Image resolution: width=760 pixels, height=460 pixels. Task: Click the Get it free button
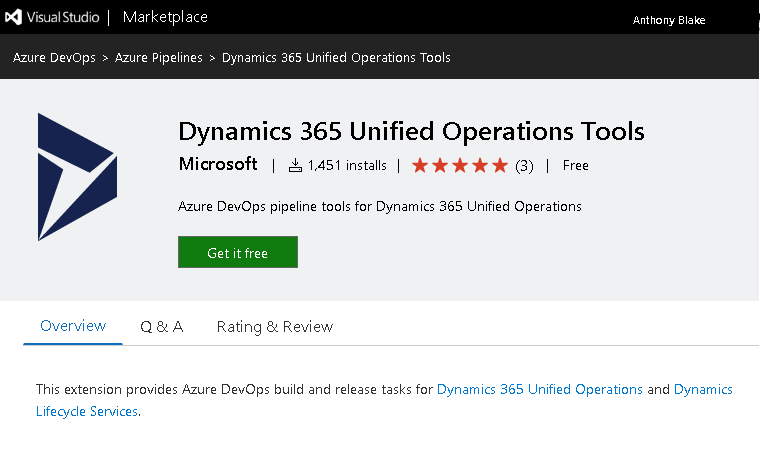pos(238,252)
